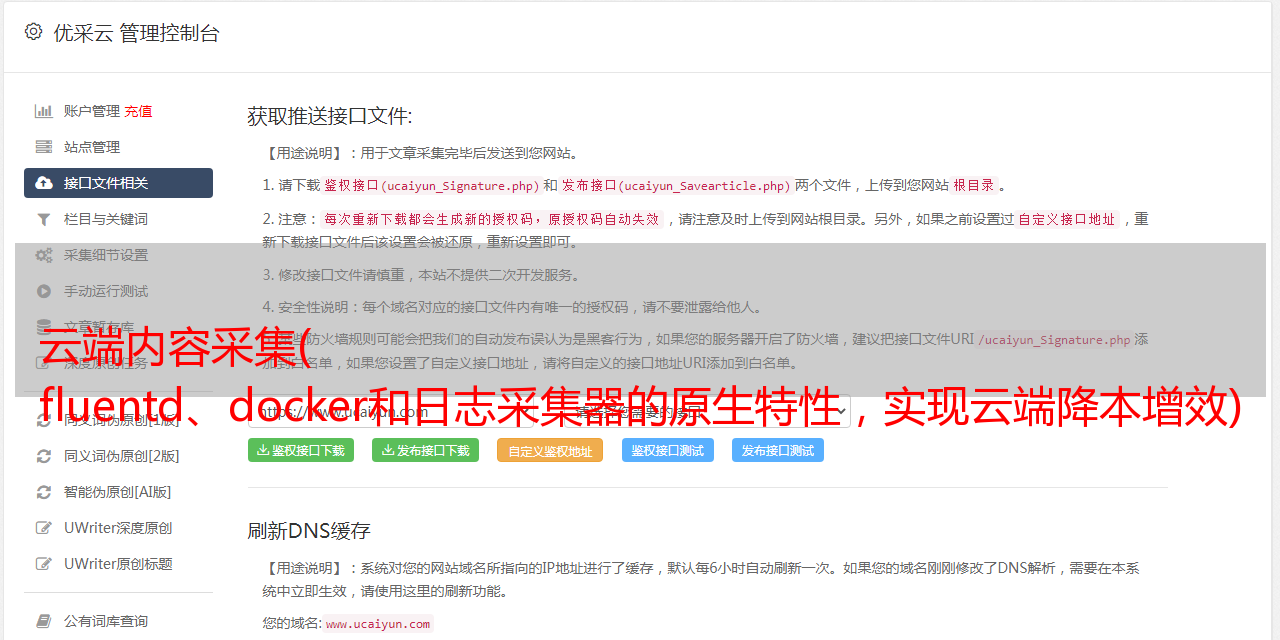1280x640 pixels.
Task: Click the highlighted 自定义接口地址 text
Action: [x=1066, y=219]
